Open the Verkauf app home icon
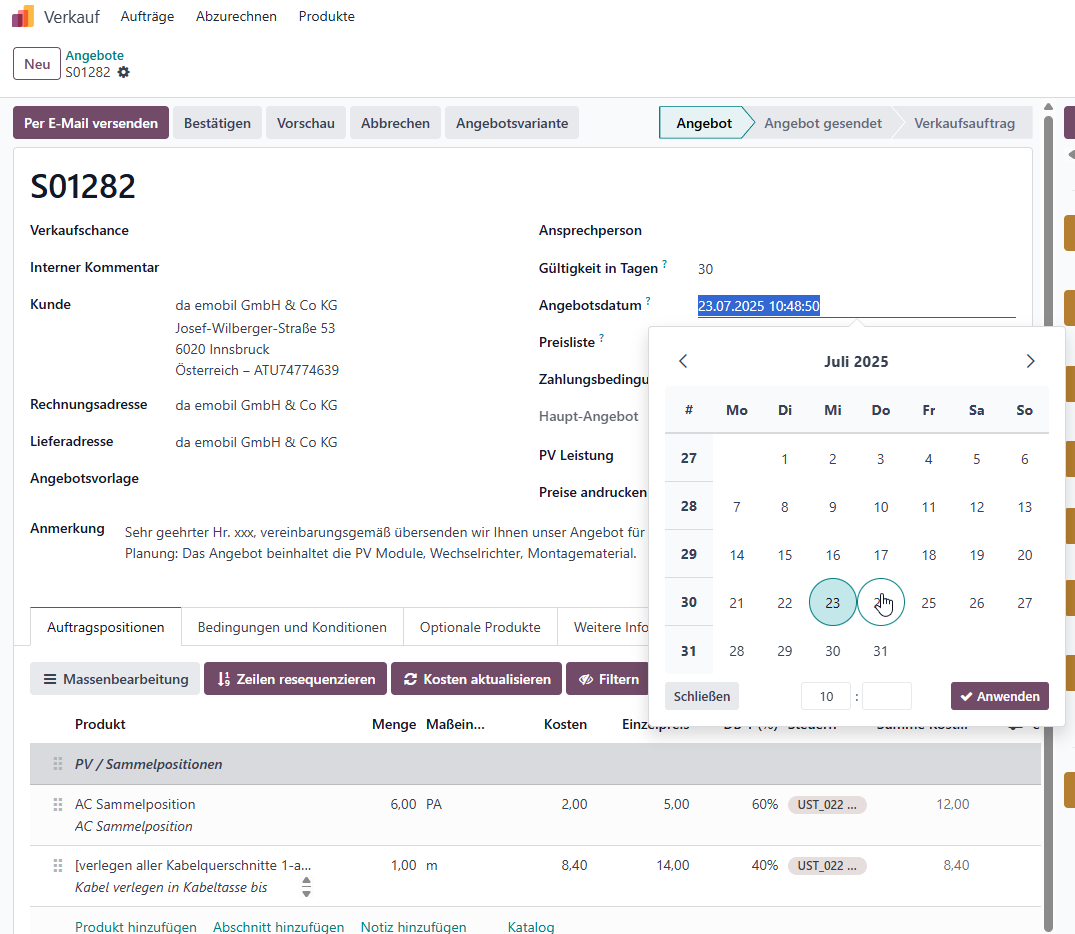This screenshot has width=1075, height=934. coord(23,16)
